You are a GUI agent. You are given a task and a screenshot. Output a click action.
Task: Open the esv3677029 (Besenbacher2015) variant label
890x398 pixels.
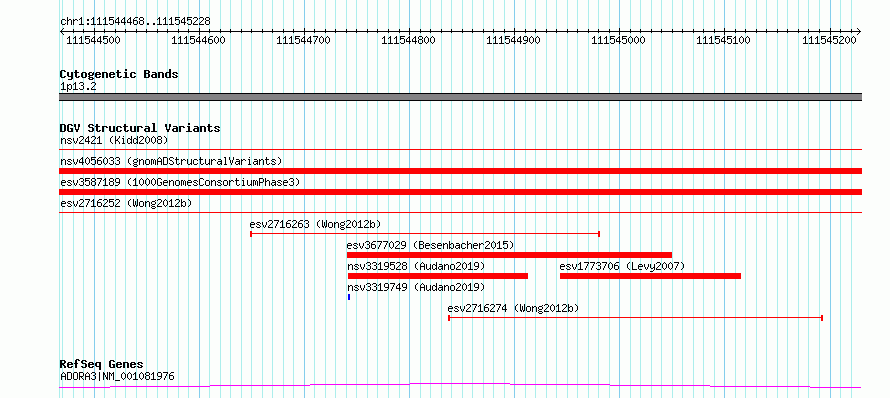[430, 245]
